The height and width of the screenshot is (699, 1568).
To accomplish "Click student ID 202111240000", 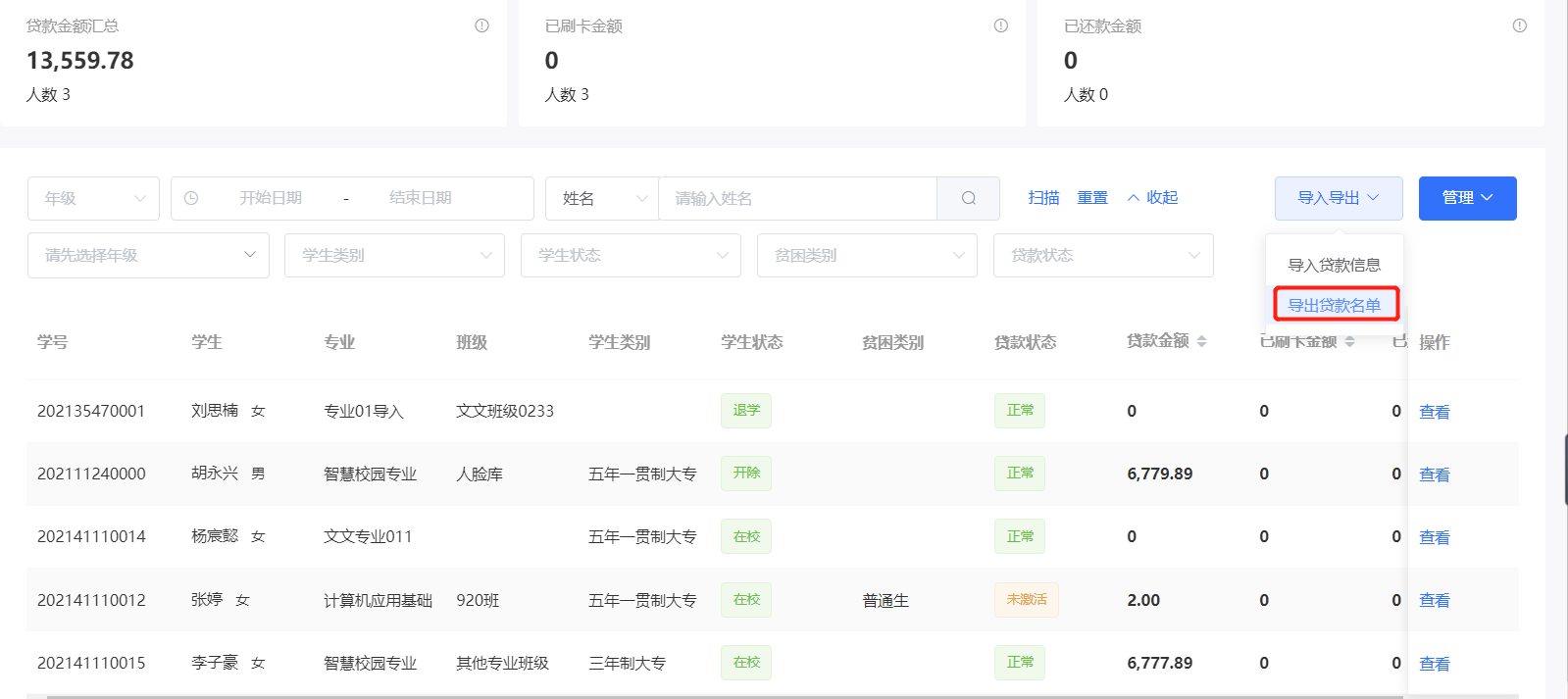I will pyautogui.click(x=91, y=474).
